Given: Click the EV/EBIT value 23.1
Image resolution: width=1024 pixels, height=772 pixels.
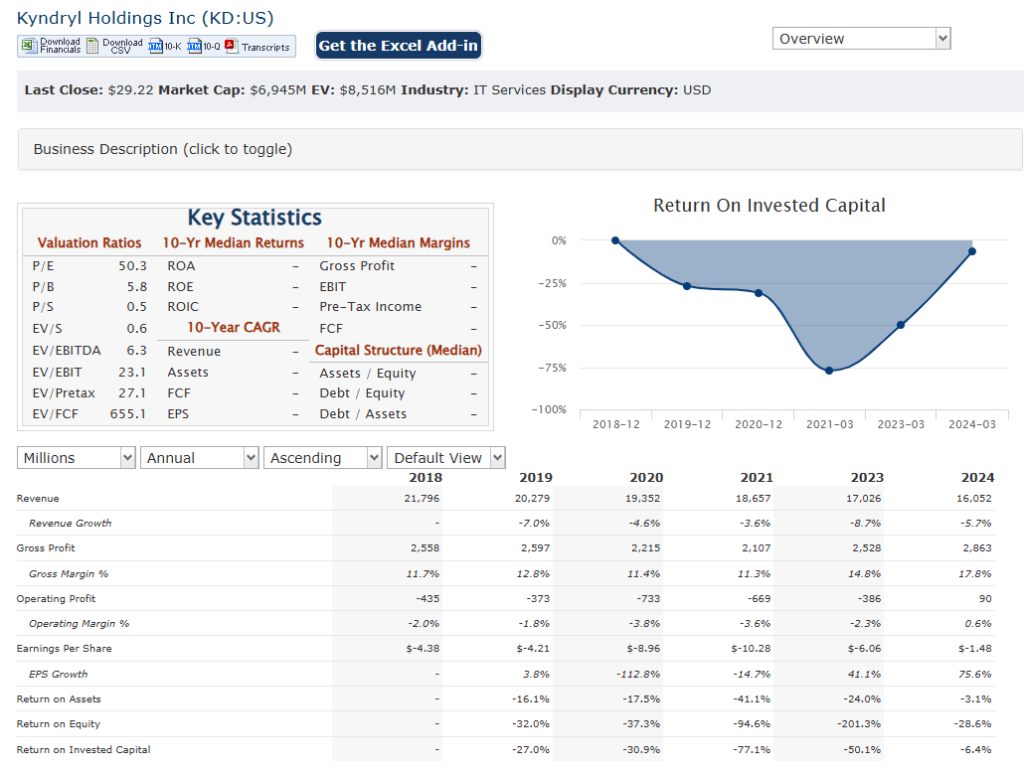Looking at the screenshot, I should pos(133,372).
